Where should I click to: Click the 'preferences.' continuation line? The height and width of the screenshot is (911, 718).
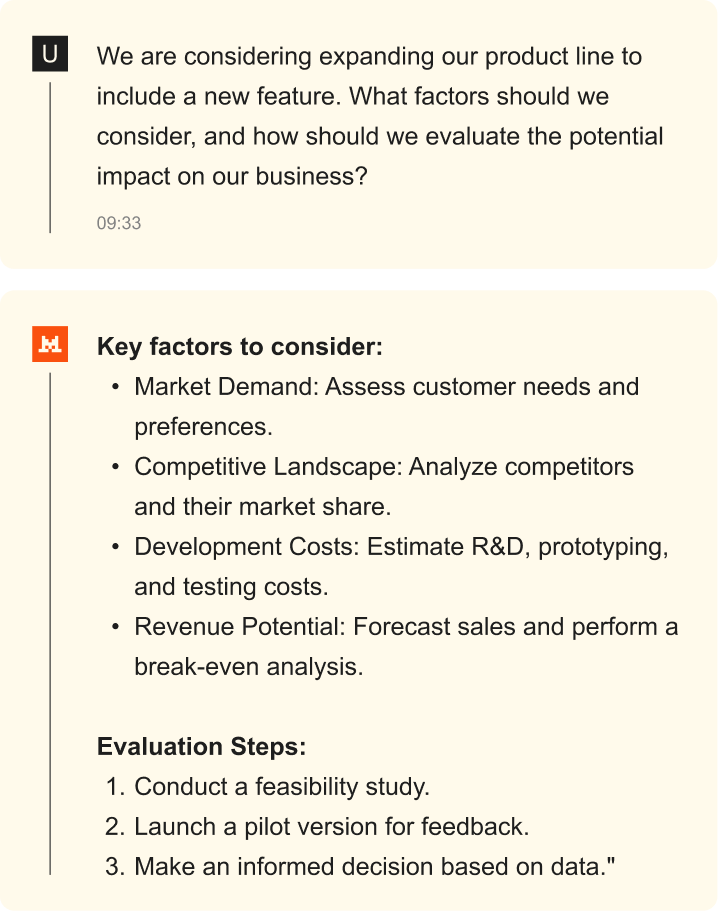(203, 427)
